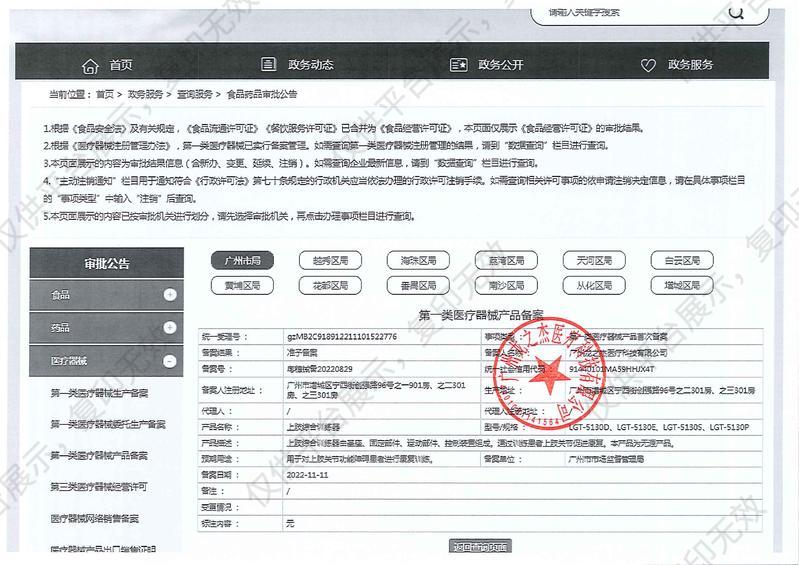
Task: Click the home icon beside 首页
Action: [x=90, y=66]
